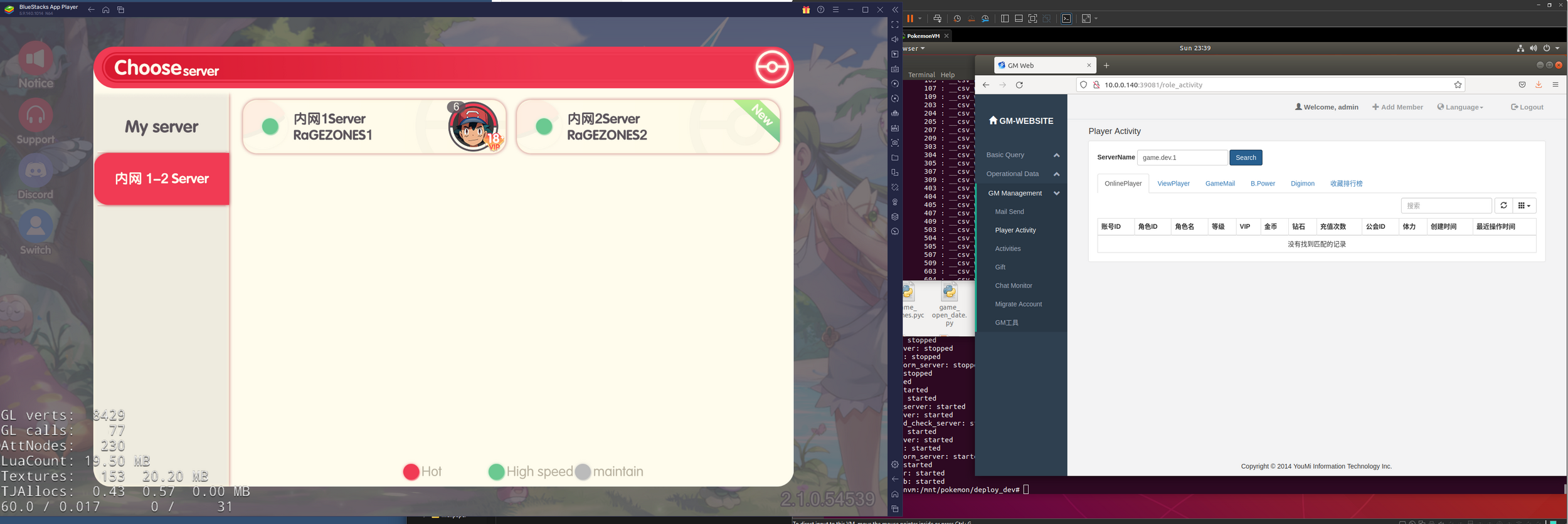Select game_open_date.py file on desktop
1568x524 pixels.
[x=949, y=304]
